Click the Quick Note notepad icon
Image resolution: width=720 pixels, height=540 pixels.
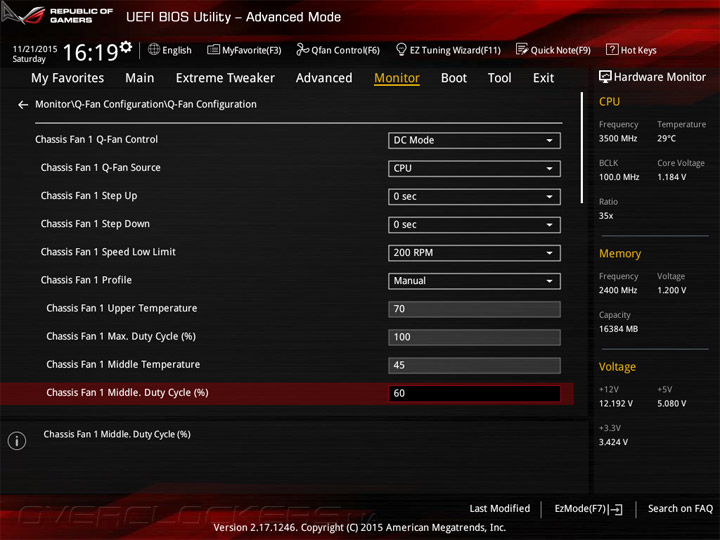tap(522, 49)
